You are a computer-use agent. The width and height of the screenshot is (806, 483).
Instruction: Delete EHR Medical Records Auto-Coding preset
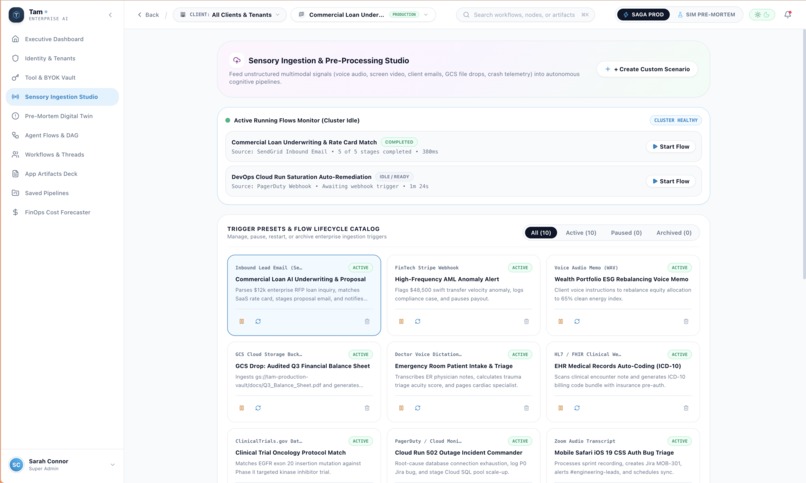click(686, 408)
